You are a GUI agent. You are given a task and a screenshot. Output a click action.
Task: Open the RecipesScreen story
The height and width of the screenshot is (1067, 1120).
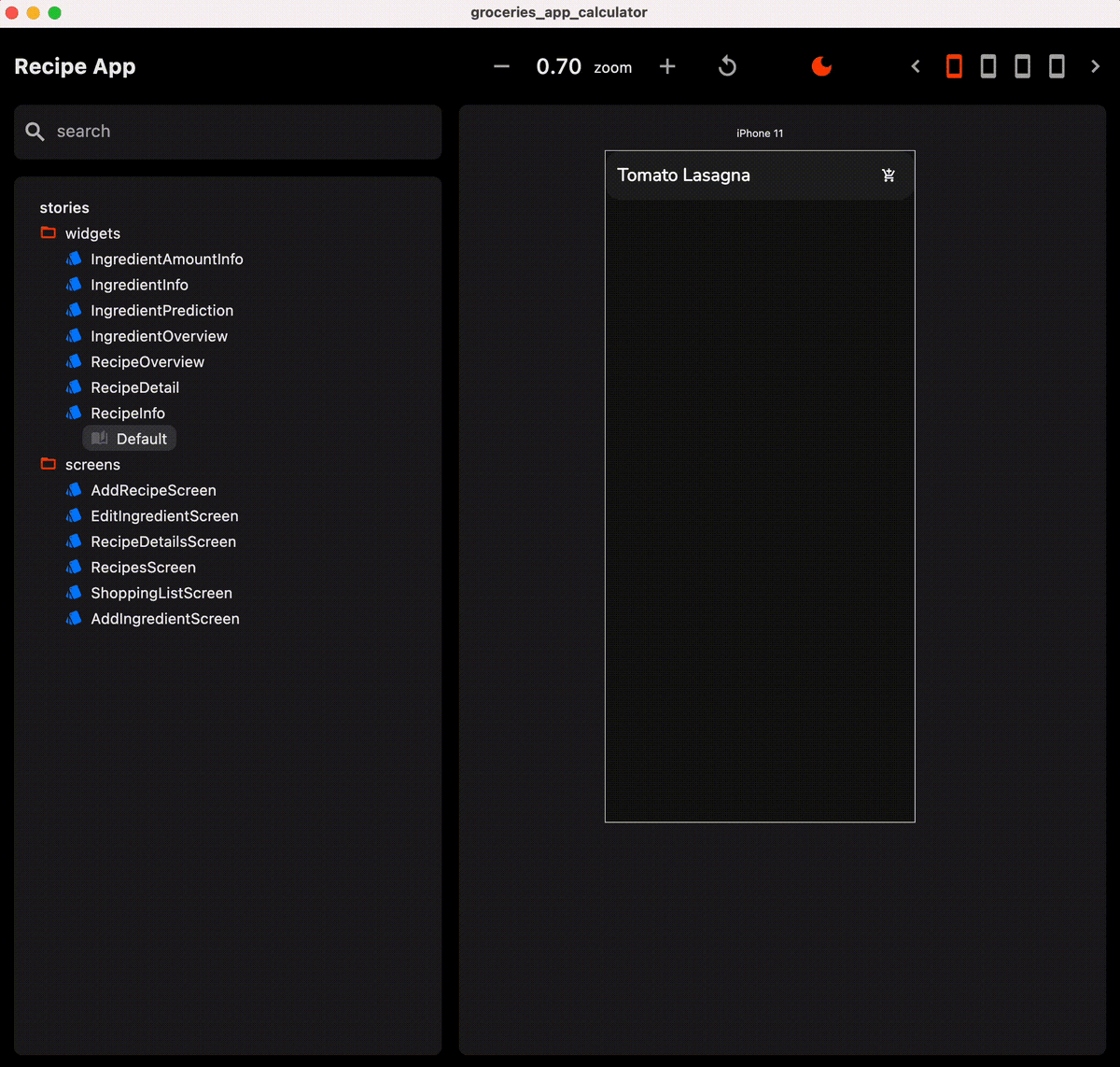pos(143,568)
